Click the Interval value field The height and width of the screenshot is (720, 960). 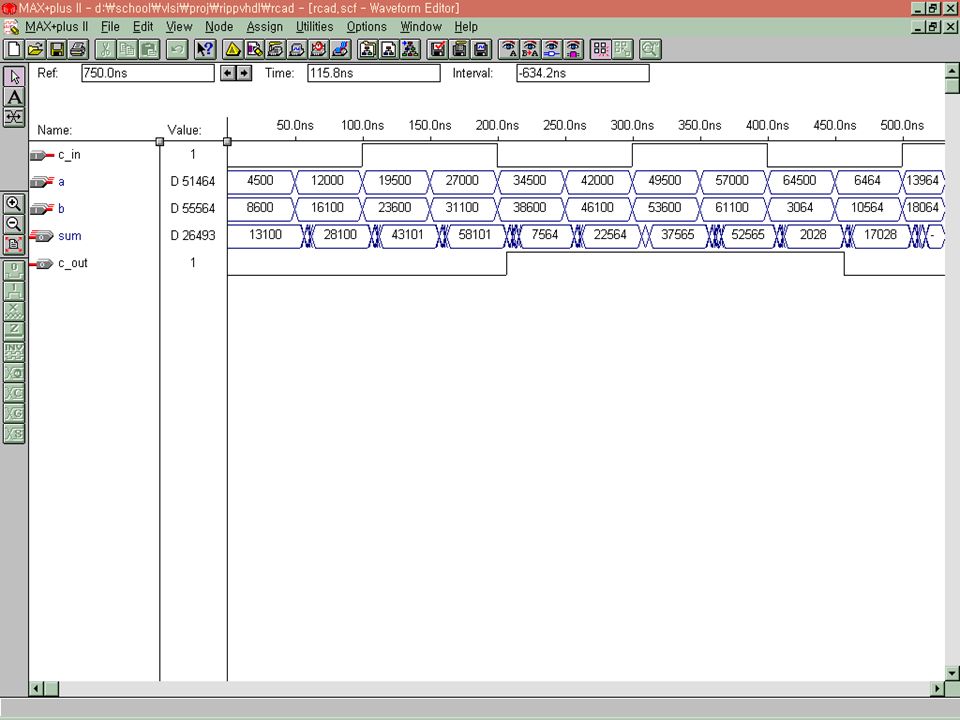coord(582,73)
